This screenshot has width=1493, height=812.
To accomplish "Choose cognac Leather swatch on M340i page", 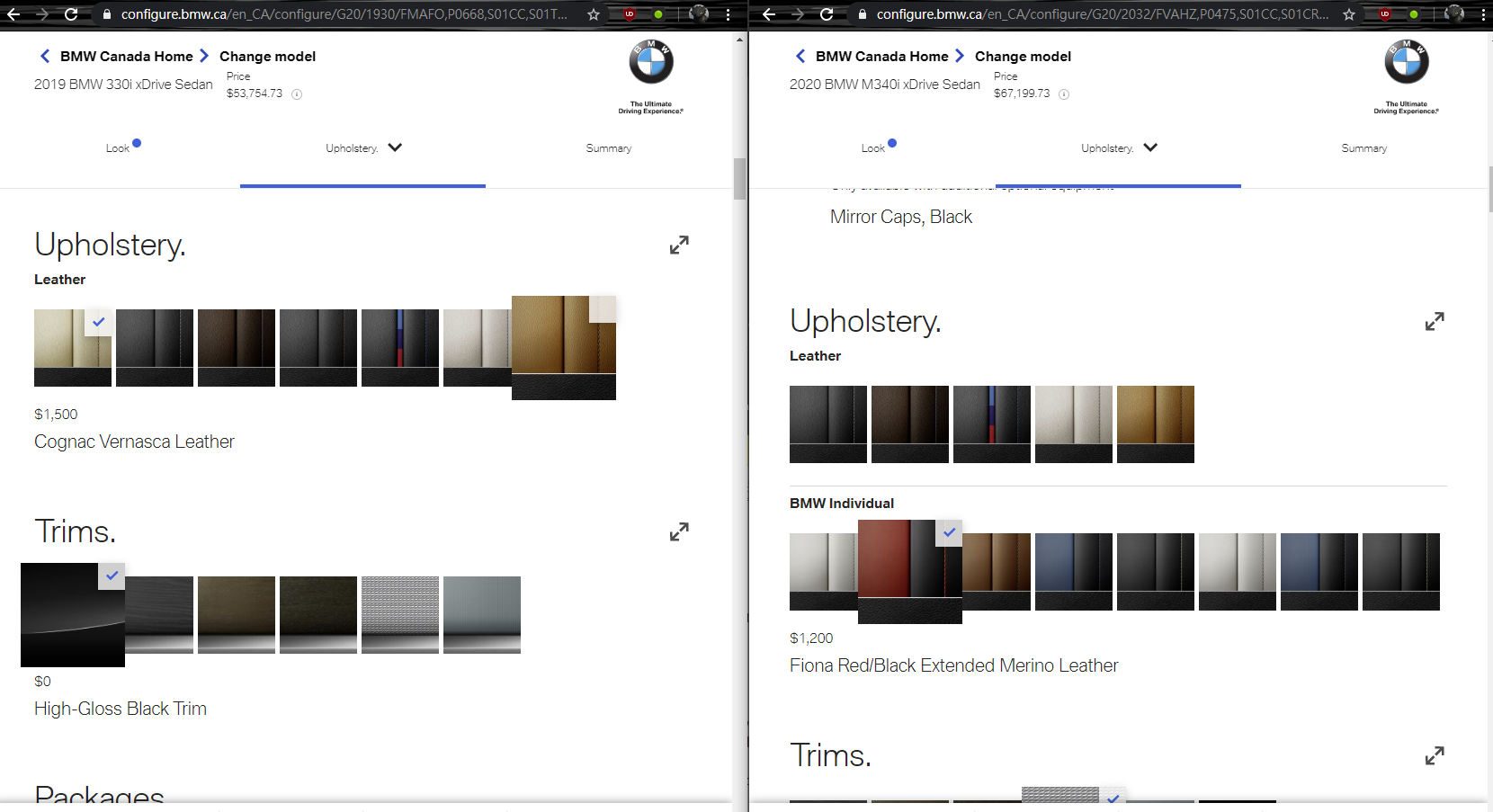I will (1156, 424).
